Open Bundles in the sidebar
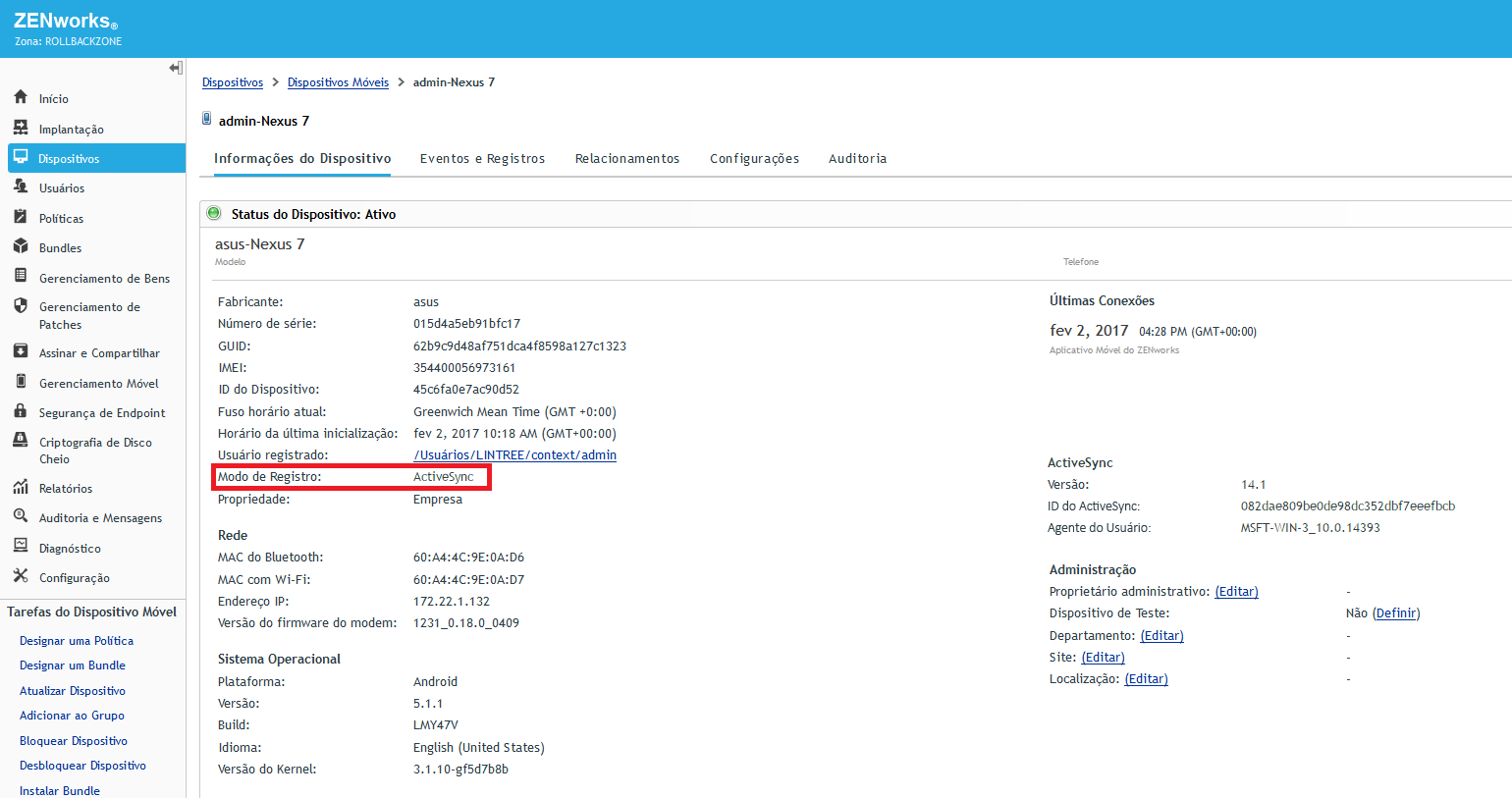1512x798 pixels. [x=60, y=248]
